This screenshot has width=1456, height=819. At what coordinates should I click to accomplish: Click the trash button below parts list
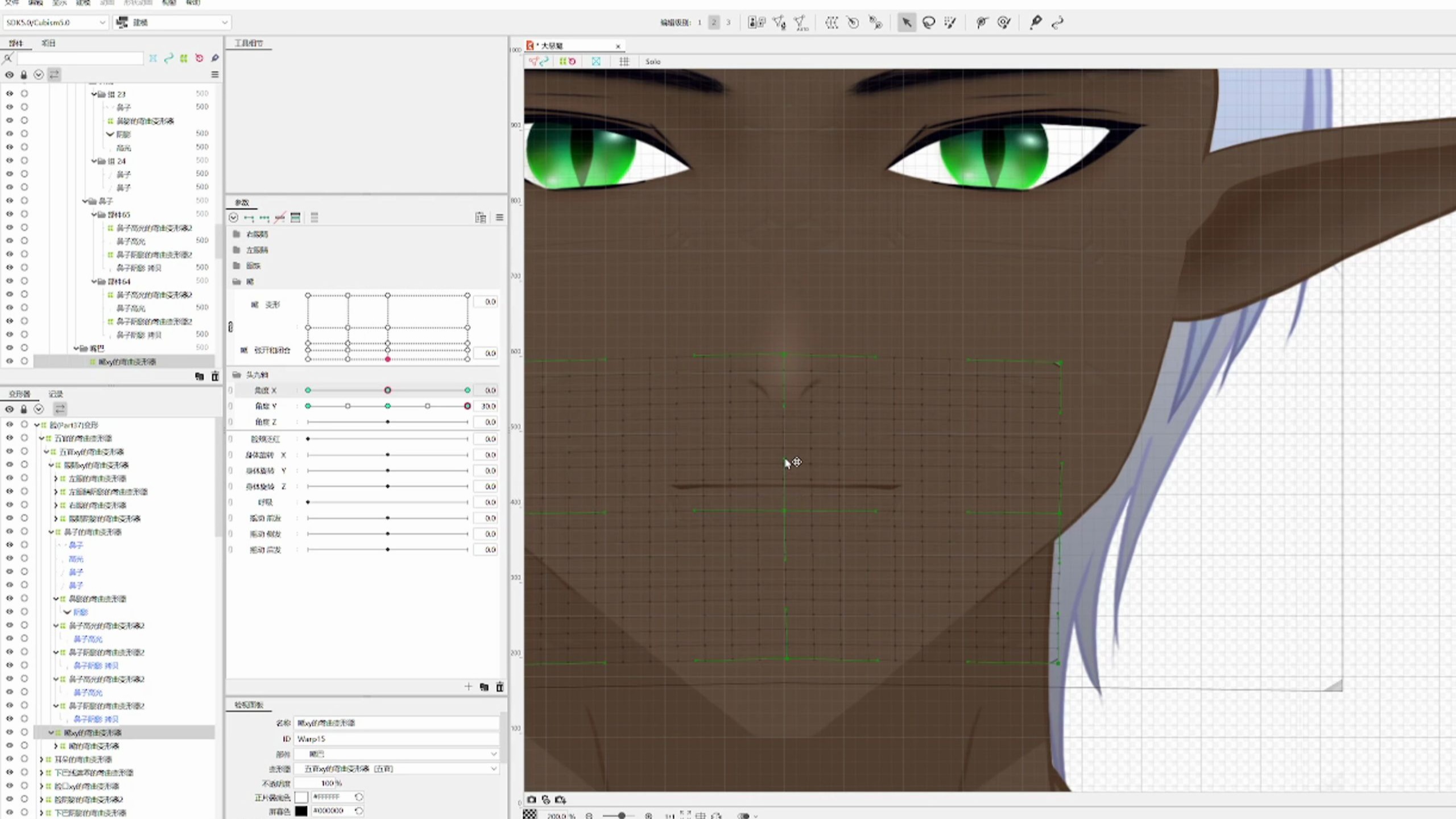point(215,377)
